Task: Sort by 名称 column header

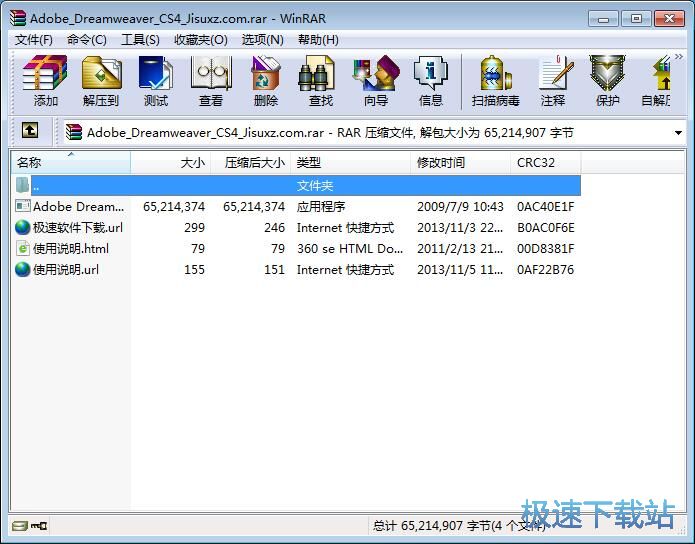Action: 71,162
